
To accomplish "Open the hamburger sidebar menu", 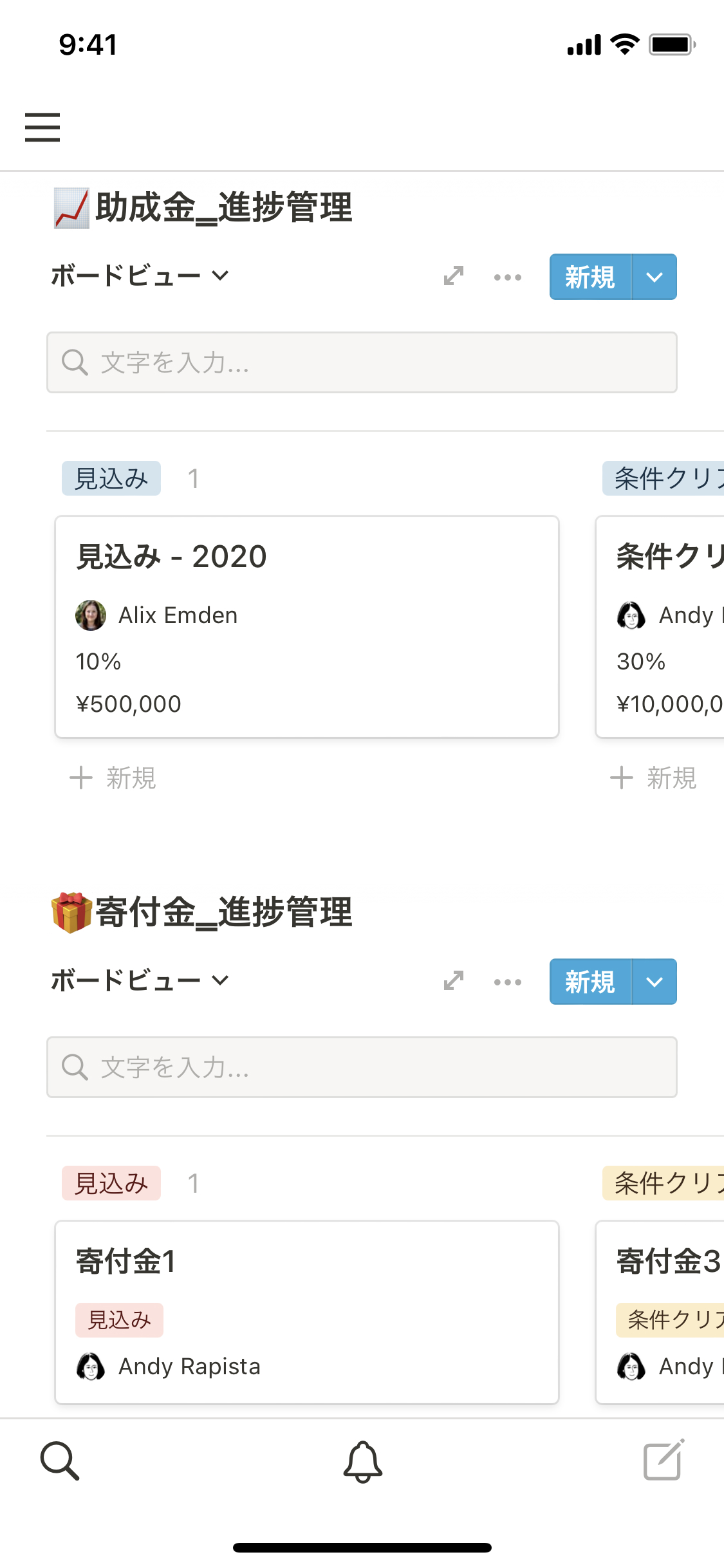I will [42, 127].
